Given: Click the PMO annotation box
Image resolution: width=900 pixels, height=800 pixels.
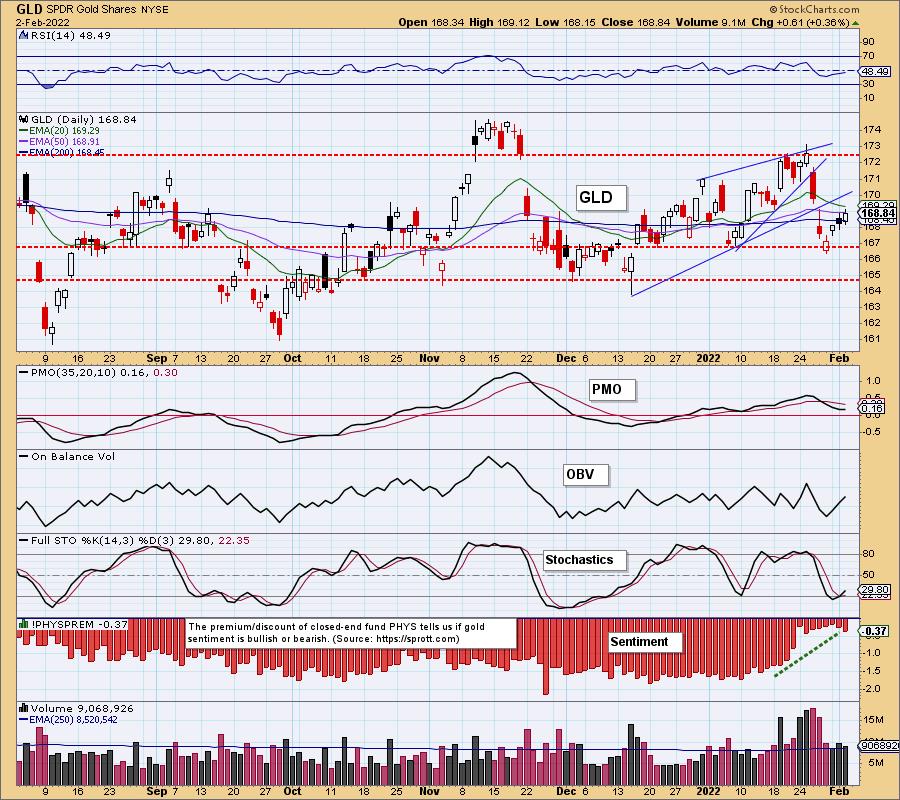Looking at the screenshot, I should pos(612,390).
